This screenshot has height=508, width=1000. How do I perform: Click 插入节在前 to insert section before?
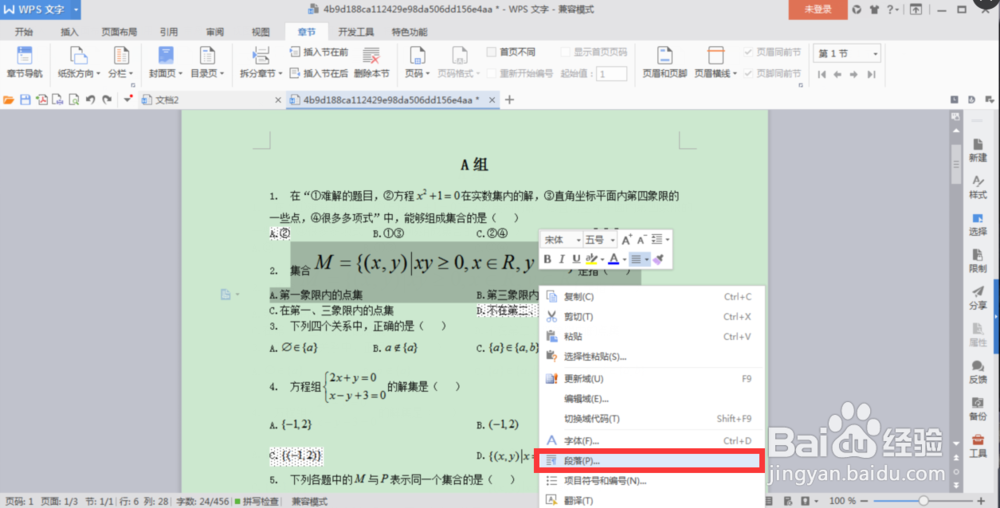pos(319,52)
